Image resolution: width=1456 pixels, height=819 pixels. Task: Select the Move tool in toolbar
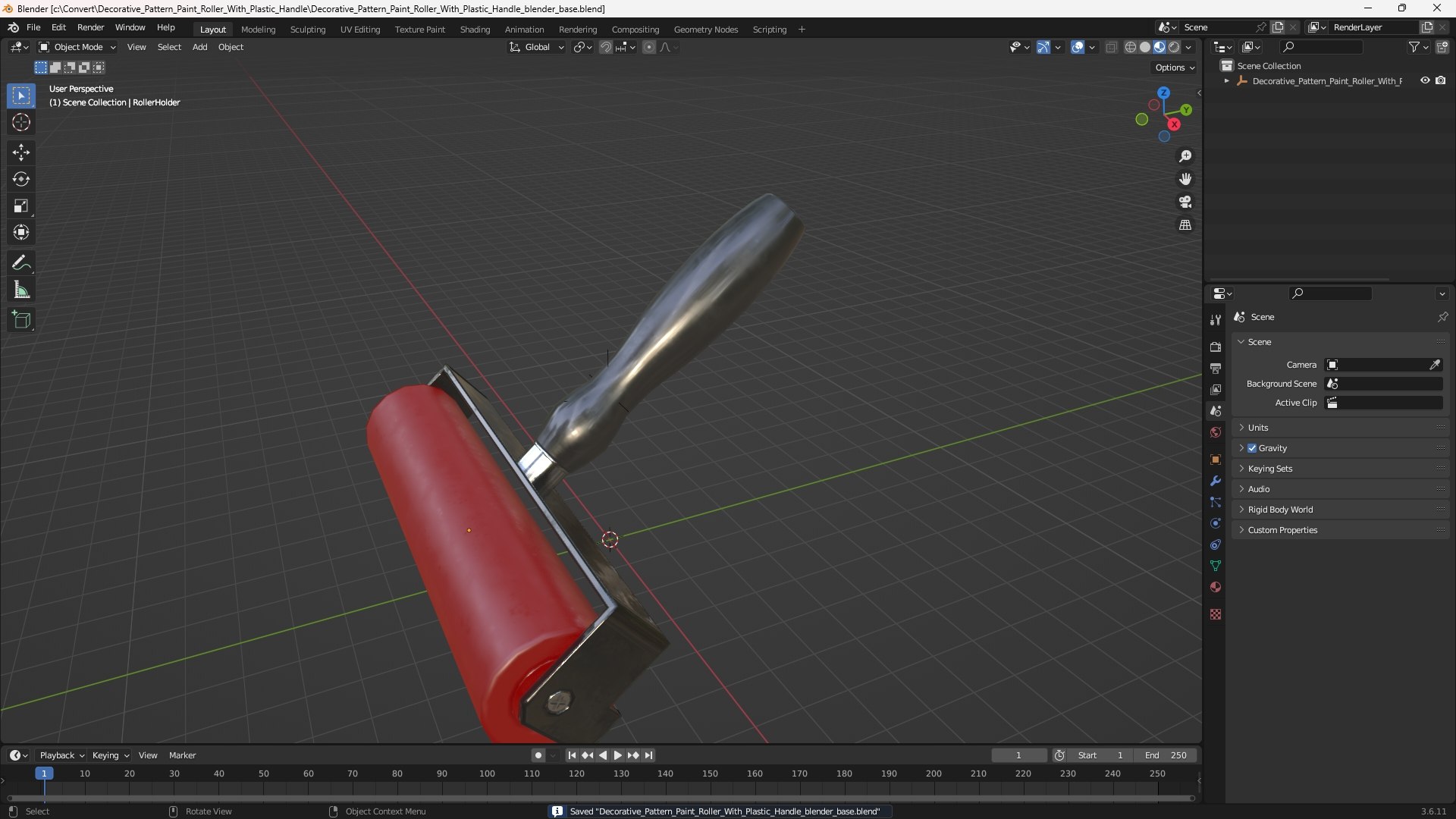(x=21, y=152)
